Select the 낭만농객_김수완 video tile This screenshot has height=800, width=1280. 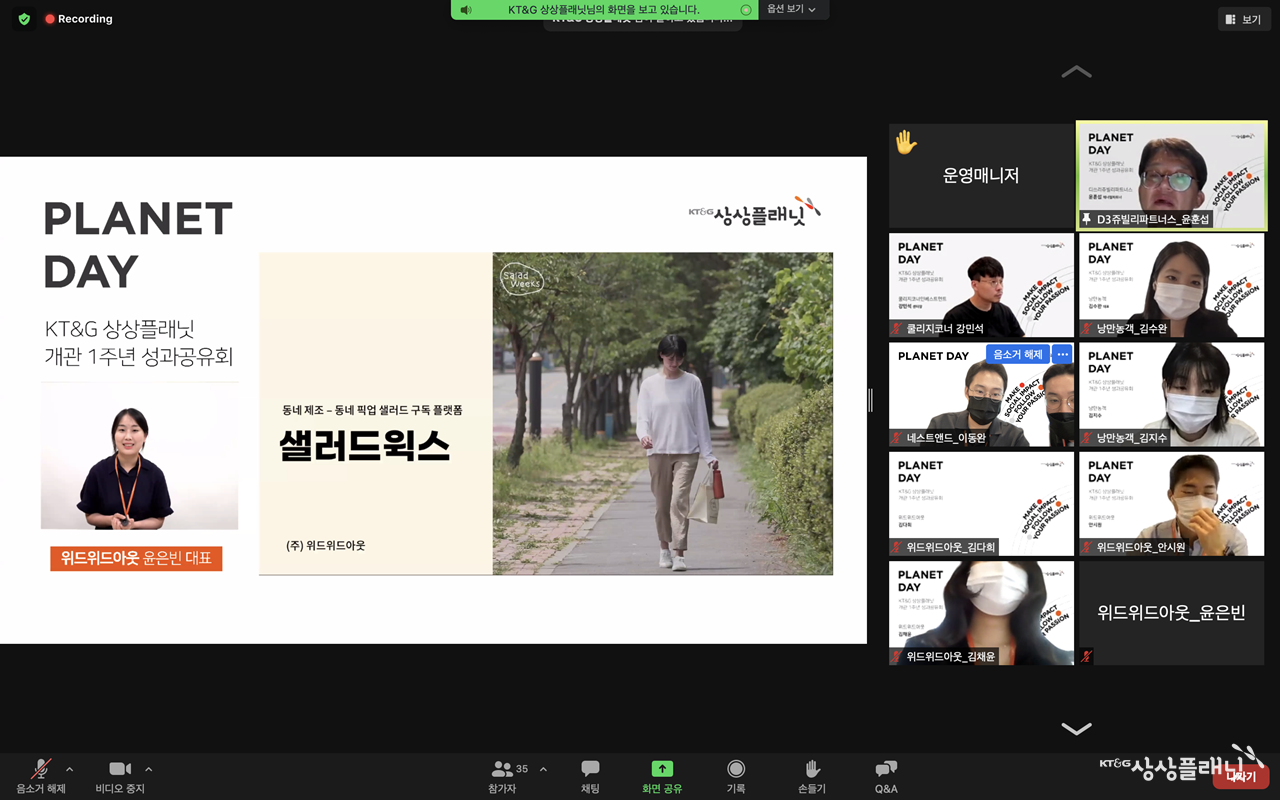click(1172, 285)
